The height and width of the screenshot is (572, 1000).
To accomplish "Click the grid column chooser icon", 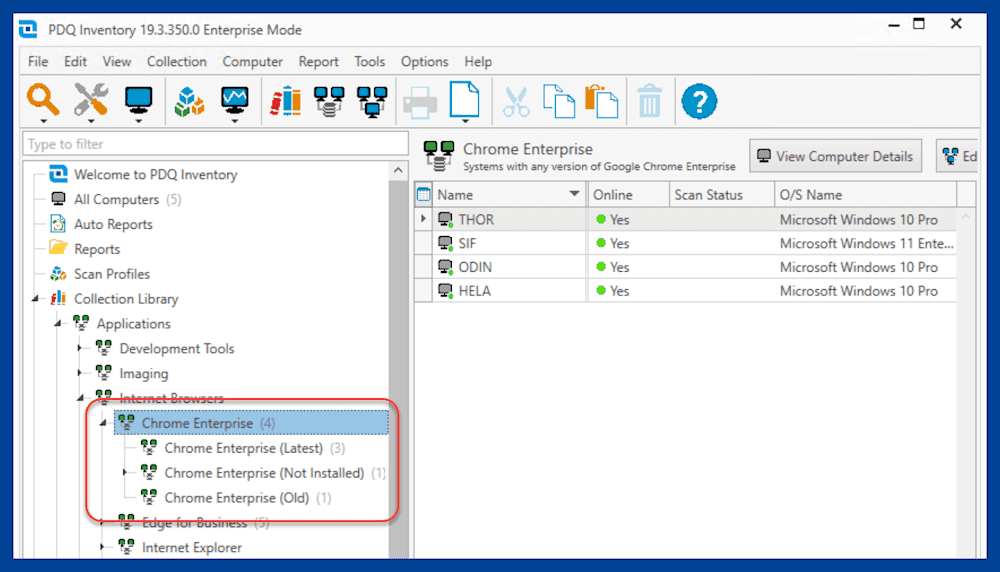I will pos(423,194).
